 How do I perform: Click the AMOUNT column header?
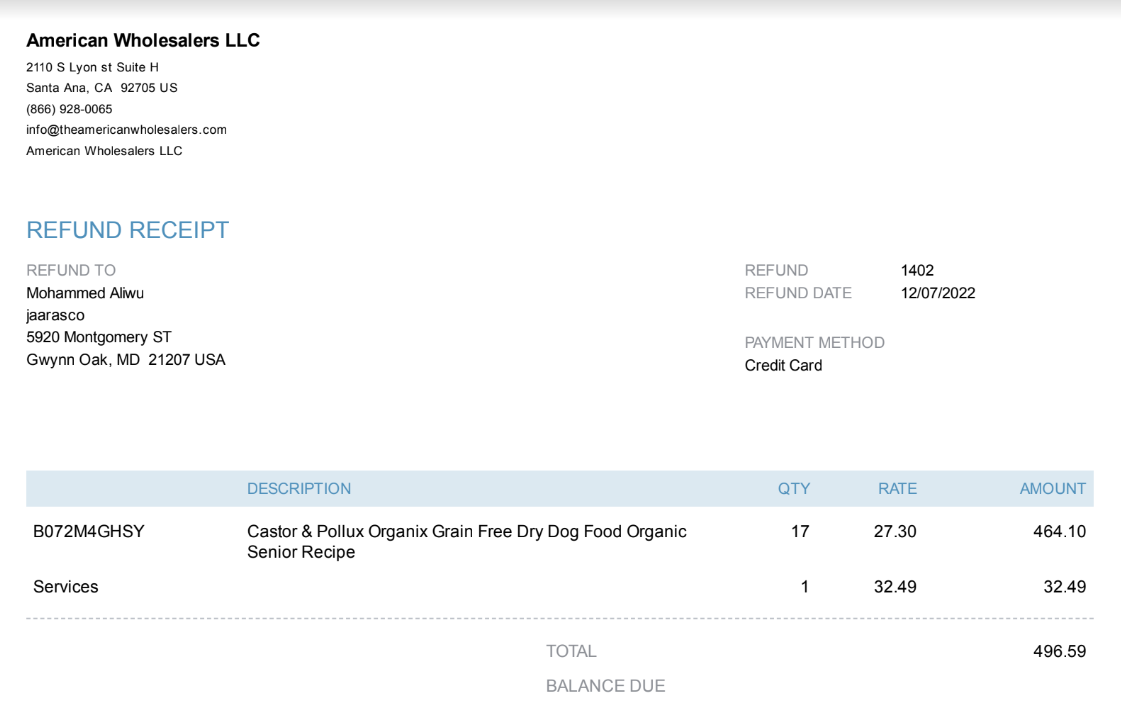pos(1052,489)
